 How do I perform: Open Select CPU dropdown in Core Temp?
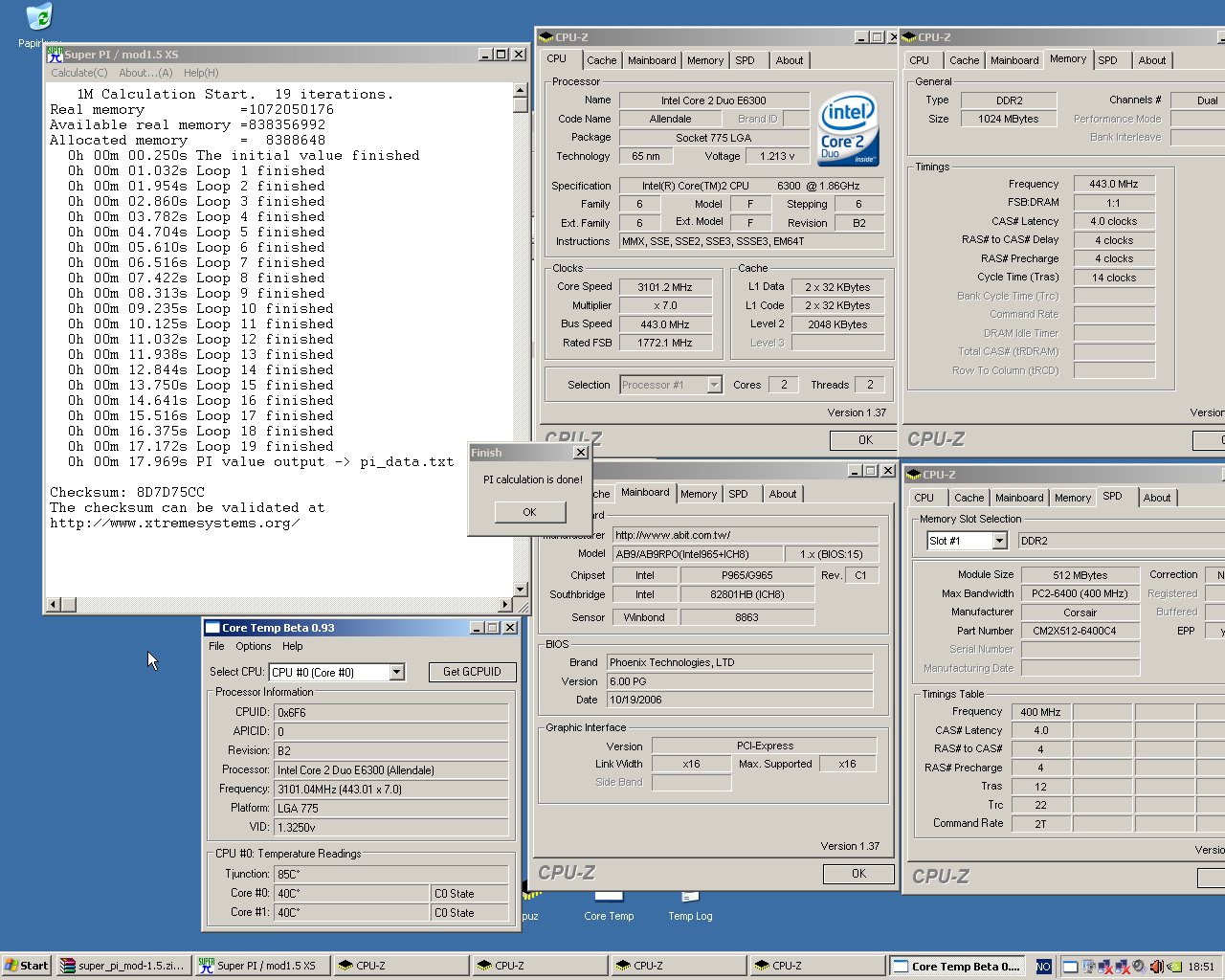(x=396, y=673)
